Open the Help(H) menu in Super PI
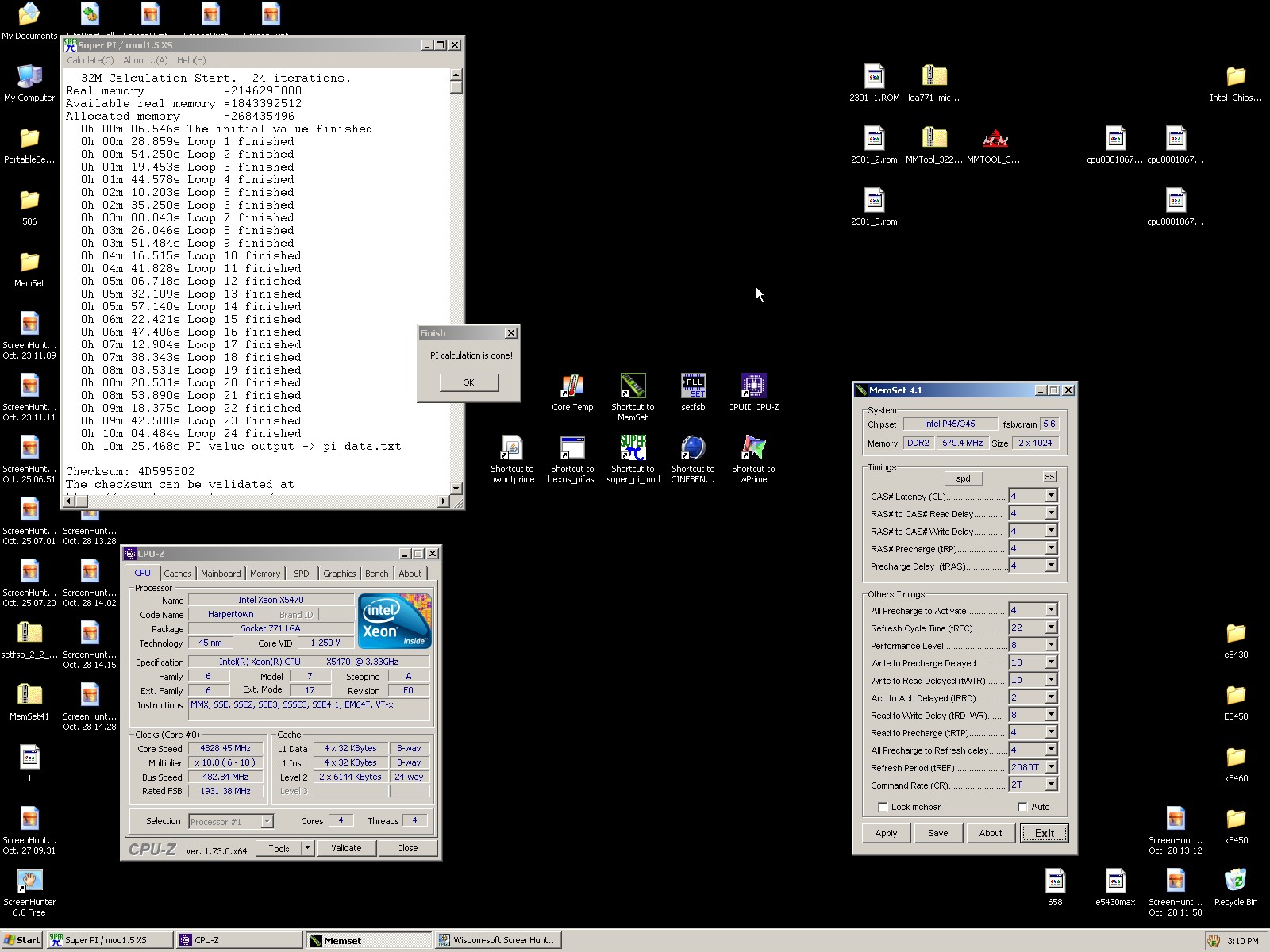The width and height of the screenshot is (1270, 952). tap(191, 60)
